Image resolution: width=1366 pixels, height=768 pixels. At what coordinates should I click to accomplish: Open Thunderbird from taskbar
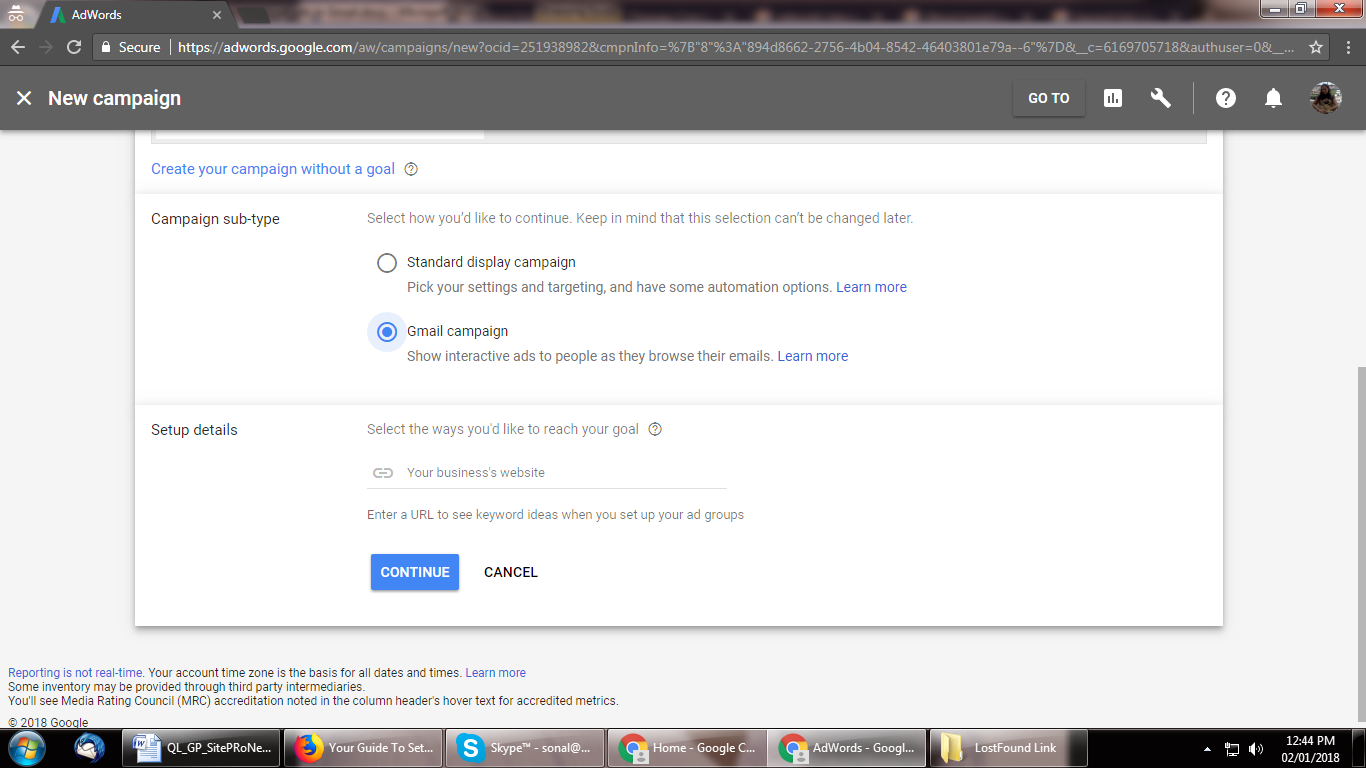pyautogui.click(x=90, y=747)
